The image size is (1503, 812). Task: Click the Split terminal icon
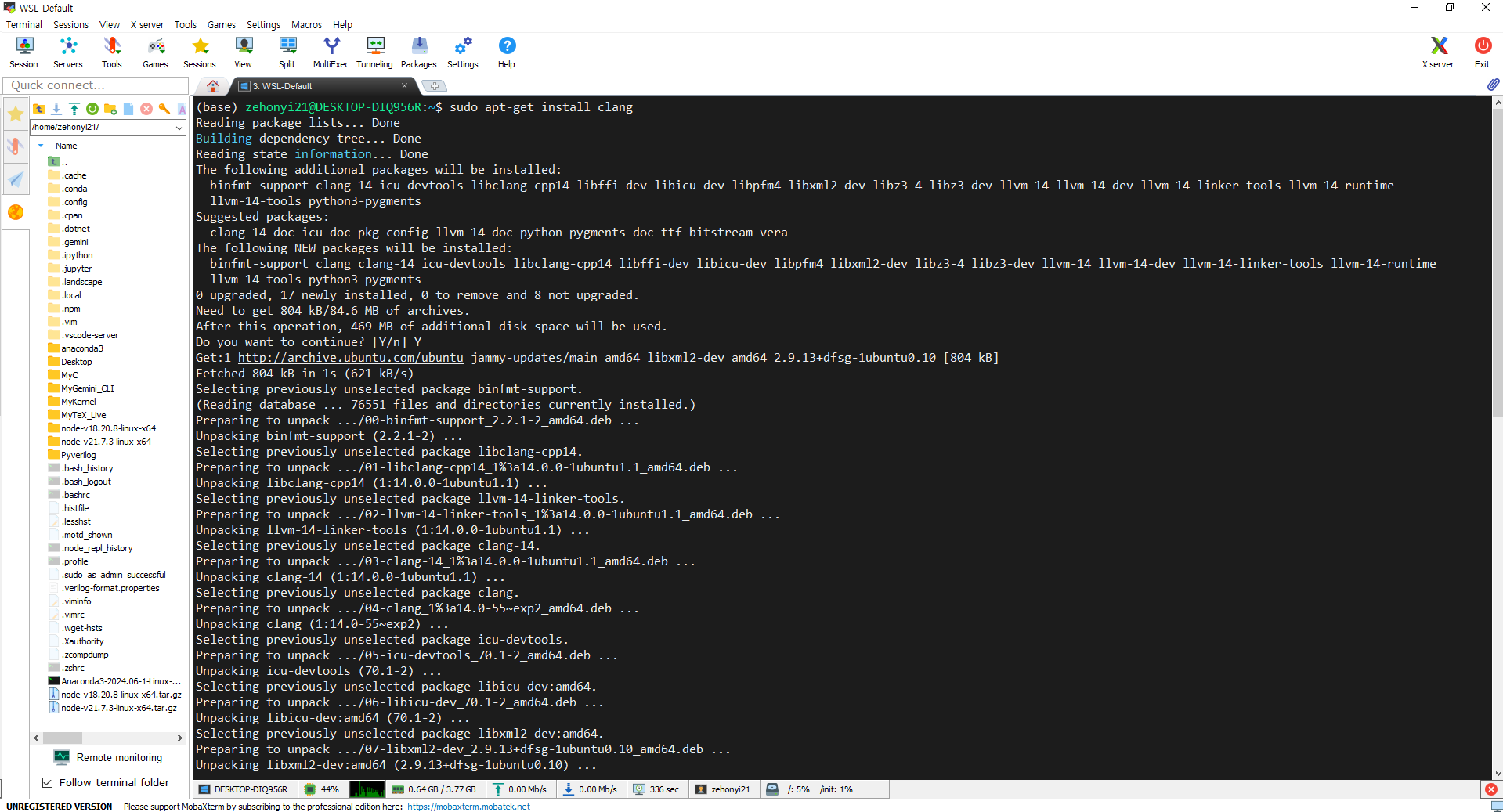(287, 52)
